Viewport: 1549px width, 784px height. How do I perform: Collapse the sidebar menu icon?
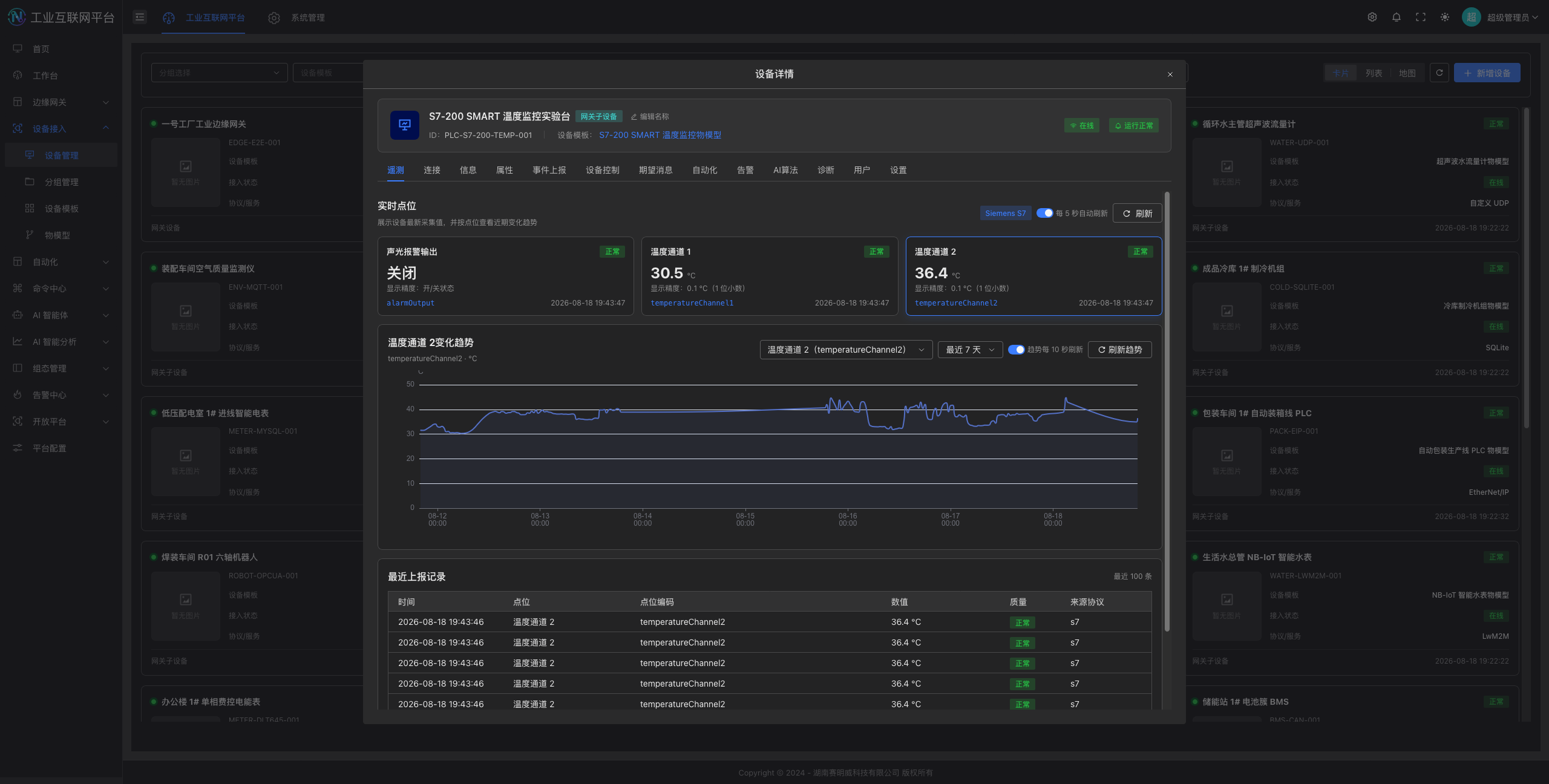point(140,17)
